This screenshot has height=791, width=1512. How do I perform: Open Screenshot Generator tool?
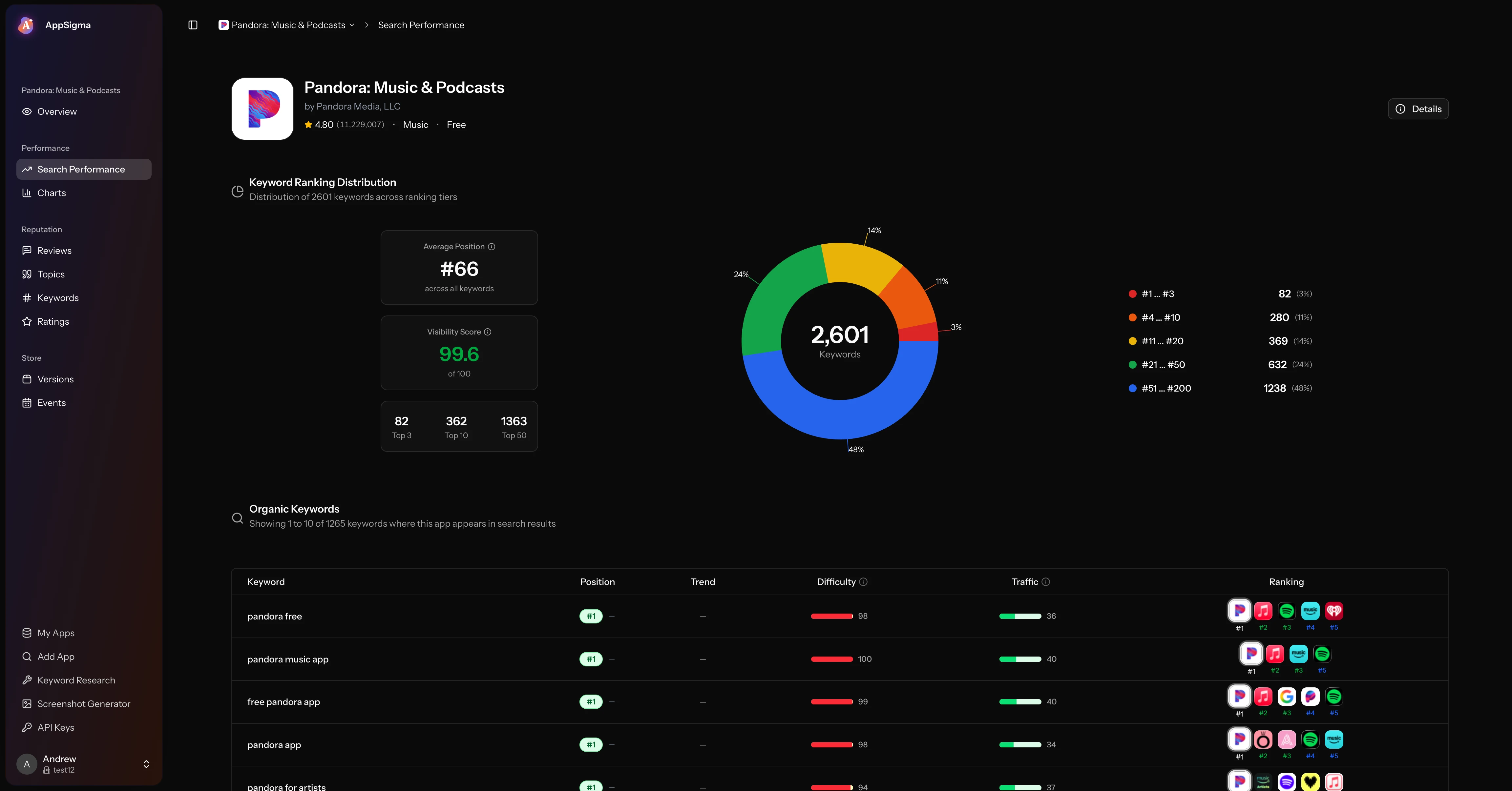(84, 703)
